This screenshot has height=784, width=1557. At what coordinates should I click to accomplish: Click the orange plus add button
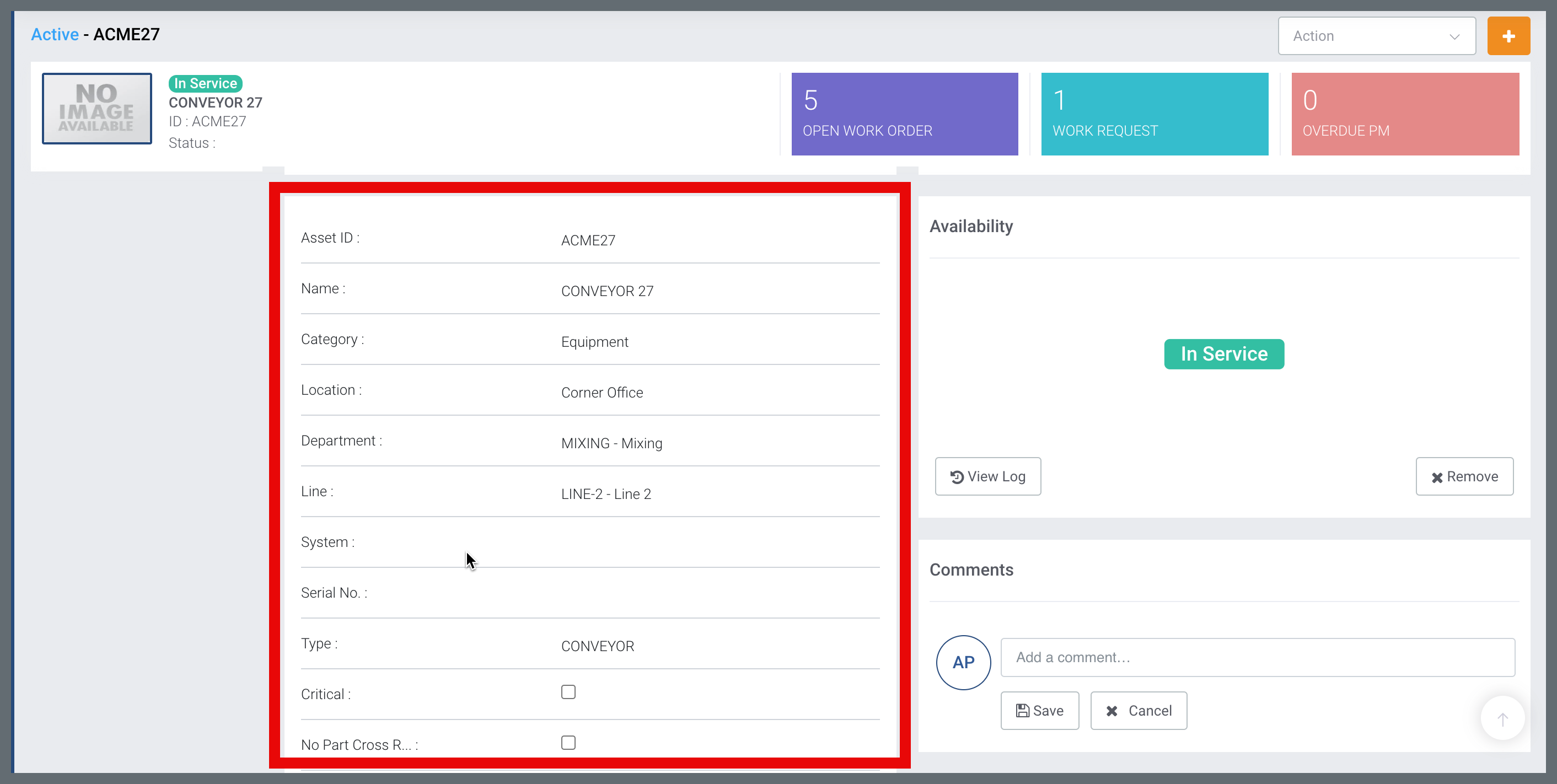pyautogui.click(x=1508, y=36)
